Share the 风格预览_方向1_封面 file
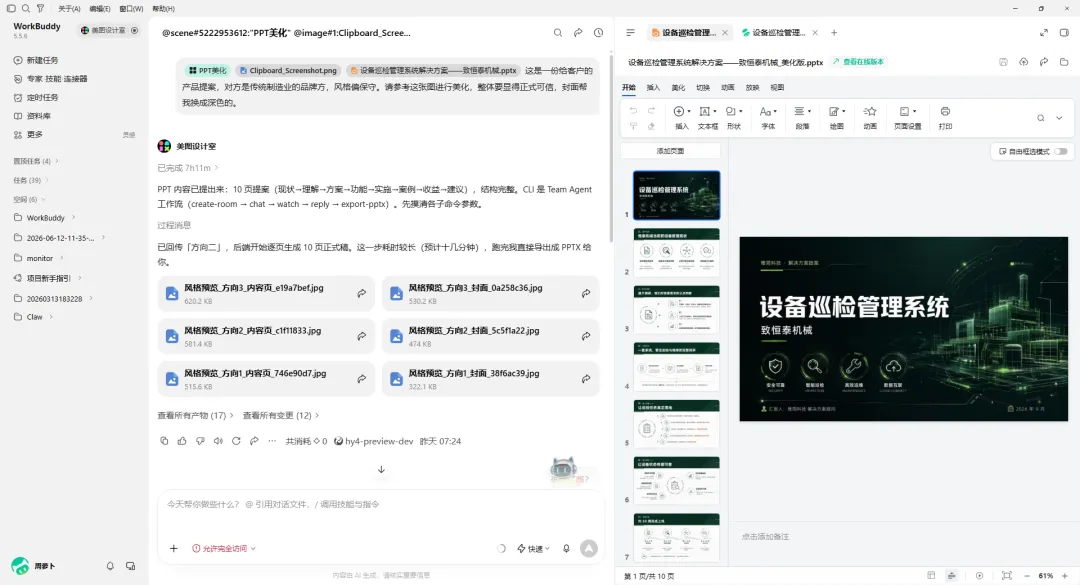Screen dimensions: 1080x585 586,379
